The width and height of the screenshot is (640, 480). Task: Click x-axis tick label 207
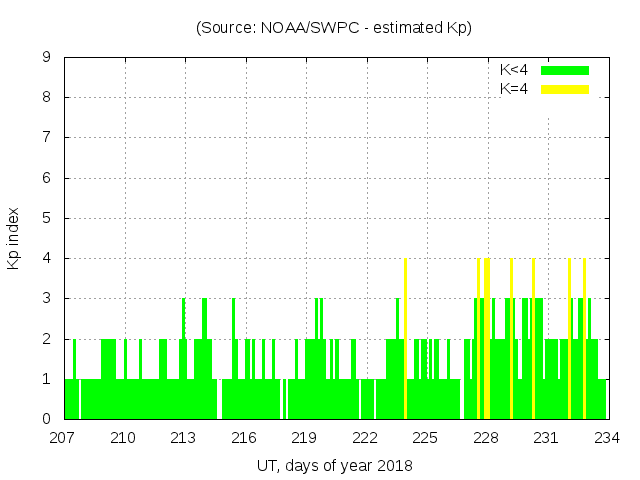[64, 438]
